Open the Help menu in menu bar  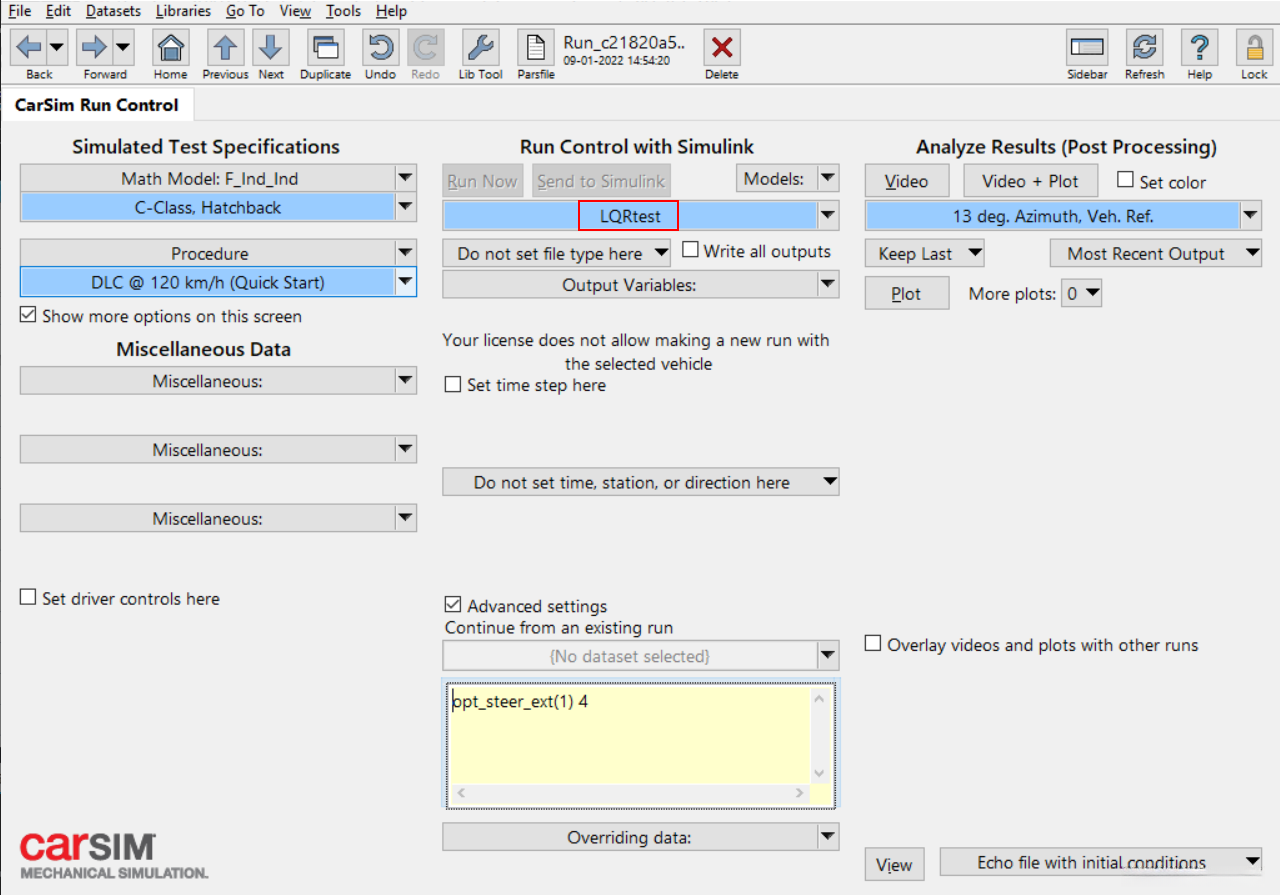(x=391, y=11)
